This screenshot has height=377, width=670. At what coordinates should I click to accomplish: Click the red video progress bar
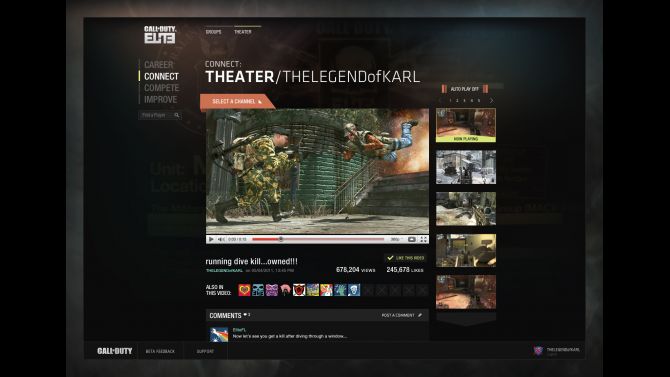(318, 239)
